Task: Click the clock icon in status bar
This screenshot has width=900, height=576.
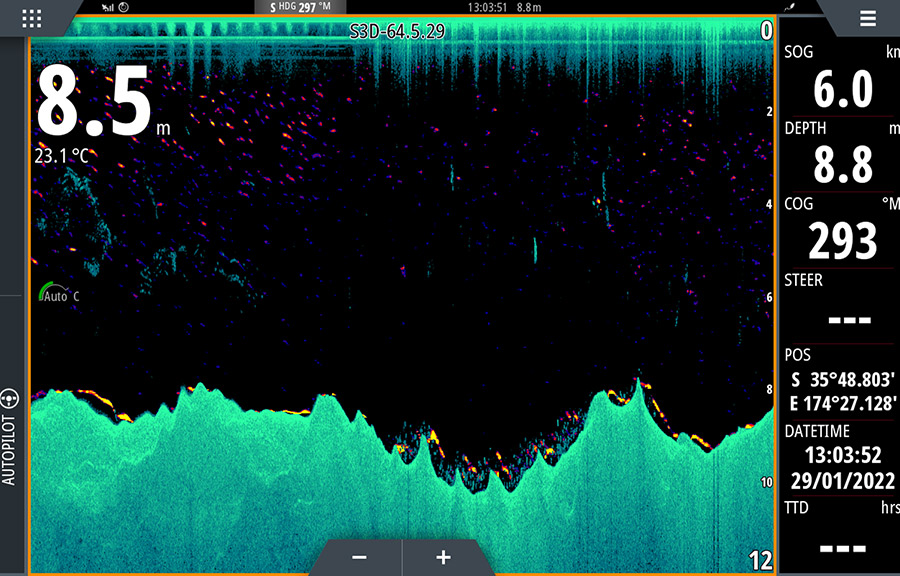Action: pyautogui.click(x=123, y=7)
